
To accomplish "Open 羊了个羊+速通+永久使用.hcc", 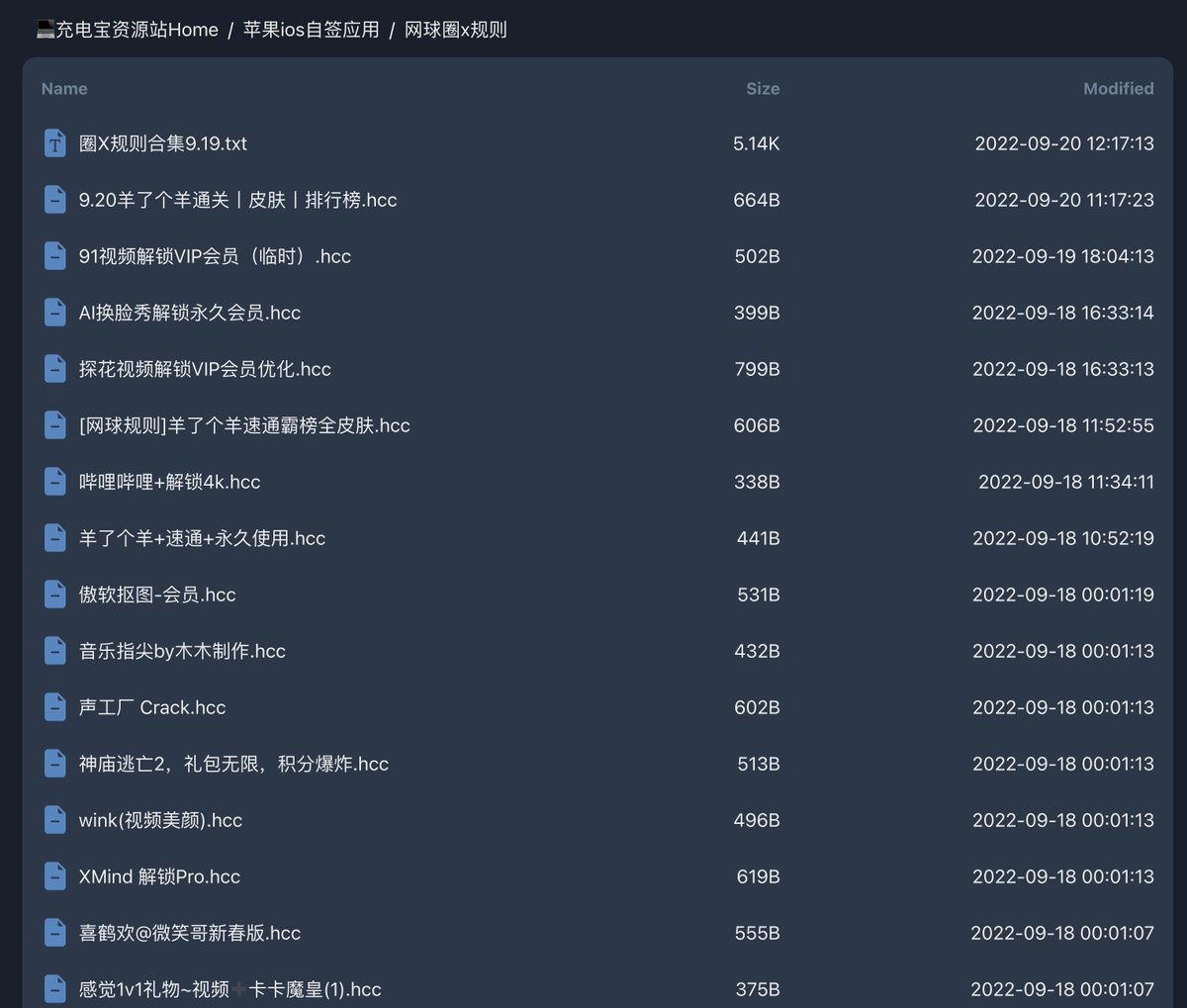I will (x=202, y=538).
